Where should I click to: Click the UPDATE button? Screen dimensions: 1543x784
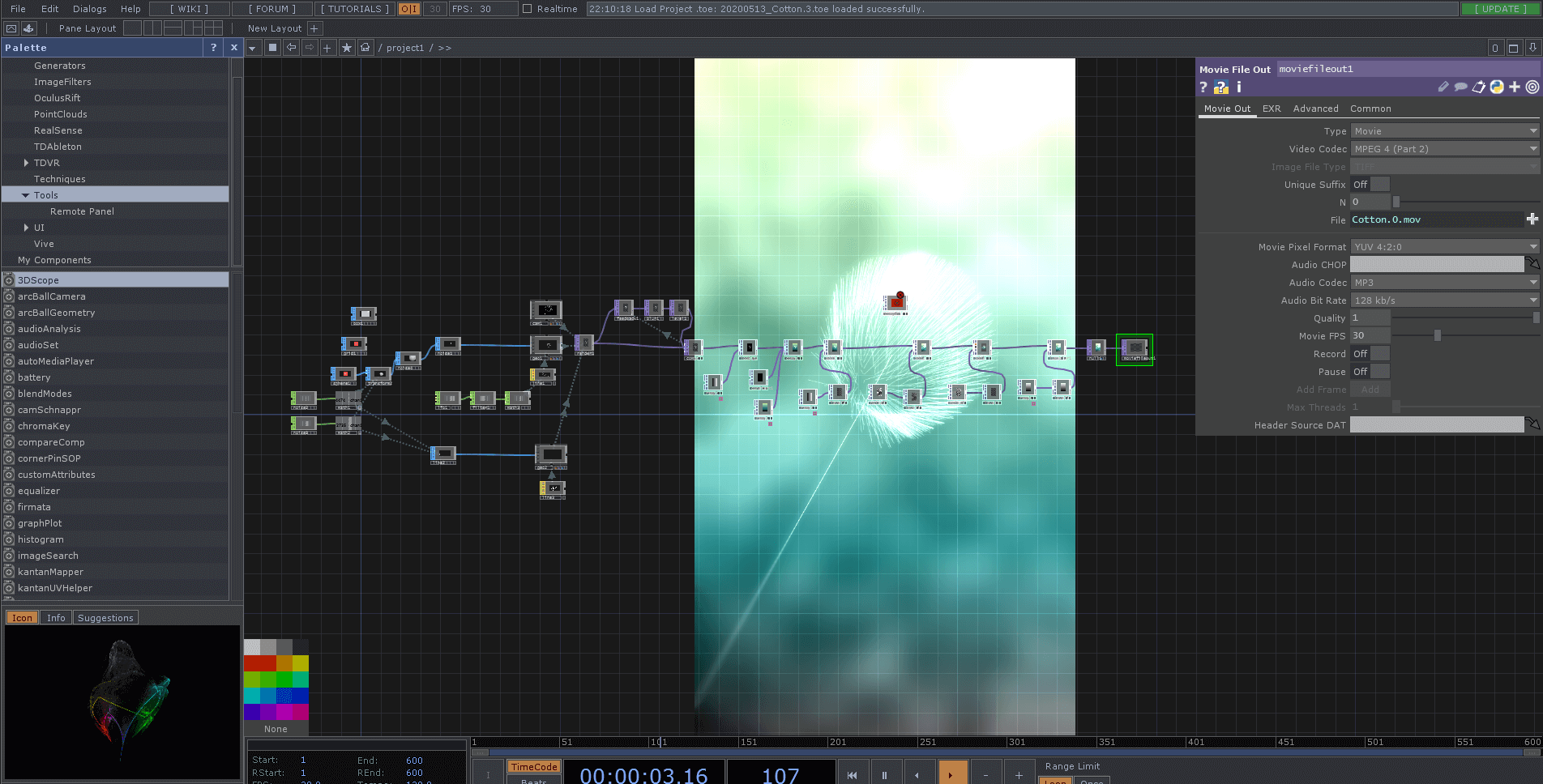1500,9
